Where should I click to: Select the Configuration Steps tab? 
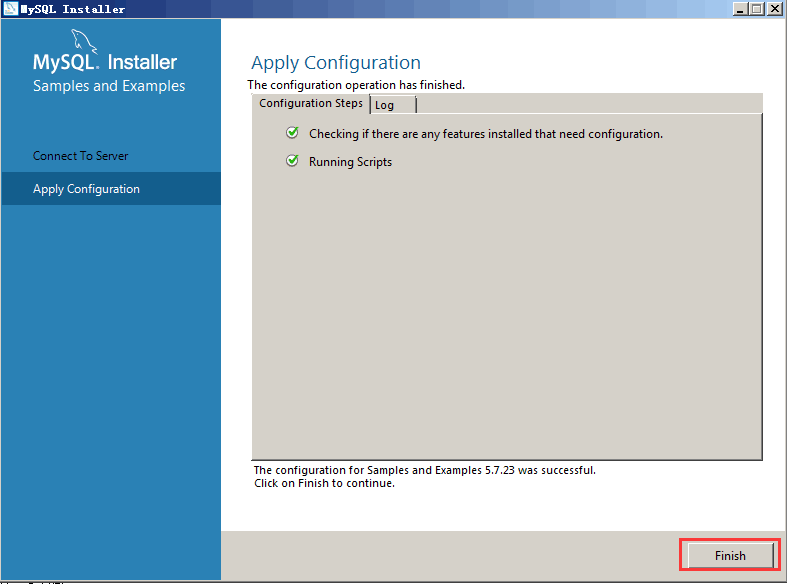[310, 103]
